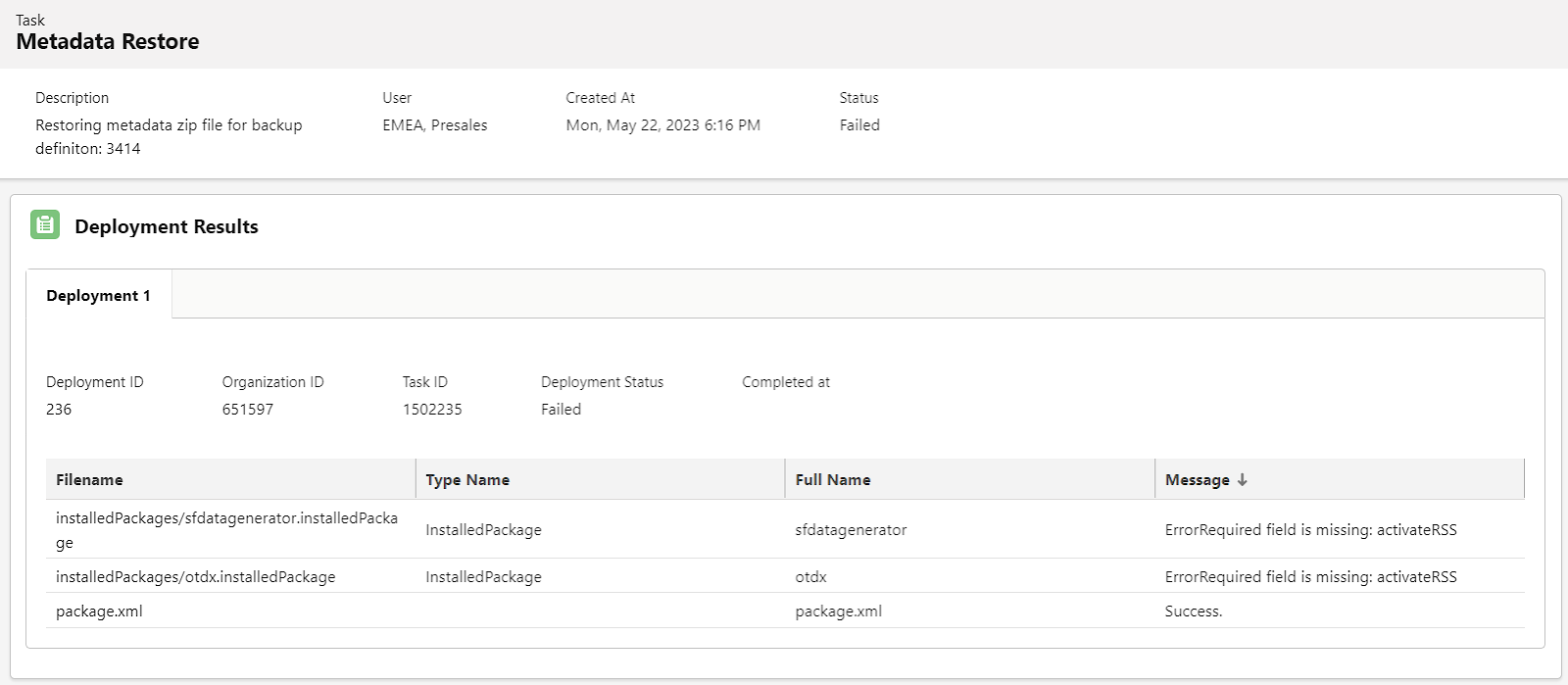Click the sfdatagenerator full name cell
Viewport: 1568px width, 685px height.
tap(851, 530)
